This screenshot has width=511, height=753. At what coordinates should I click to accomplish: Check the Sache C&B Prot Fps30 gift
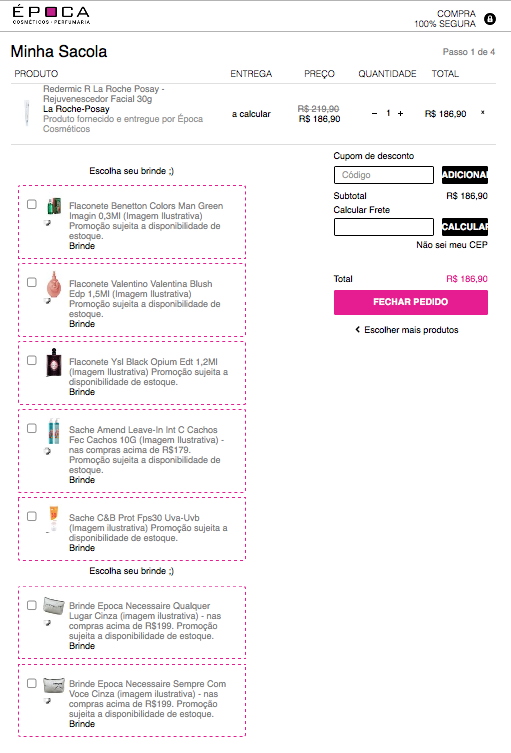[32, 516]
